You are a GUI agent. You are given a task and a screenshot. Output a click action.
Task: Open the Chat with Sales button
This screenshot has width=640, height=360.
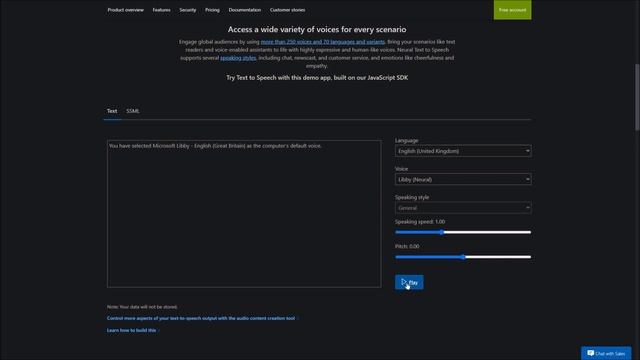tap(606, 353)
